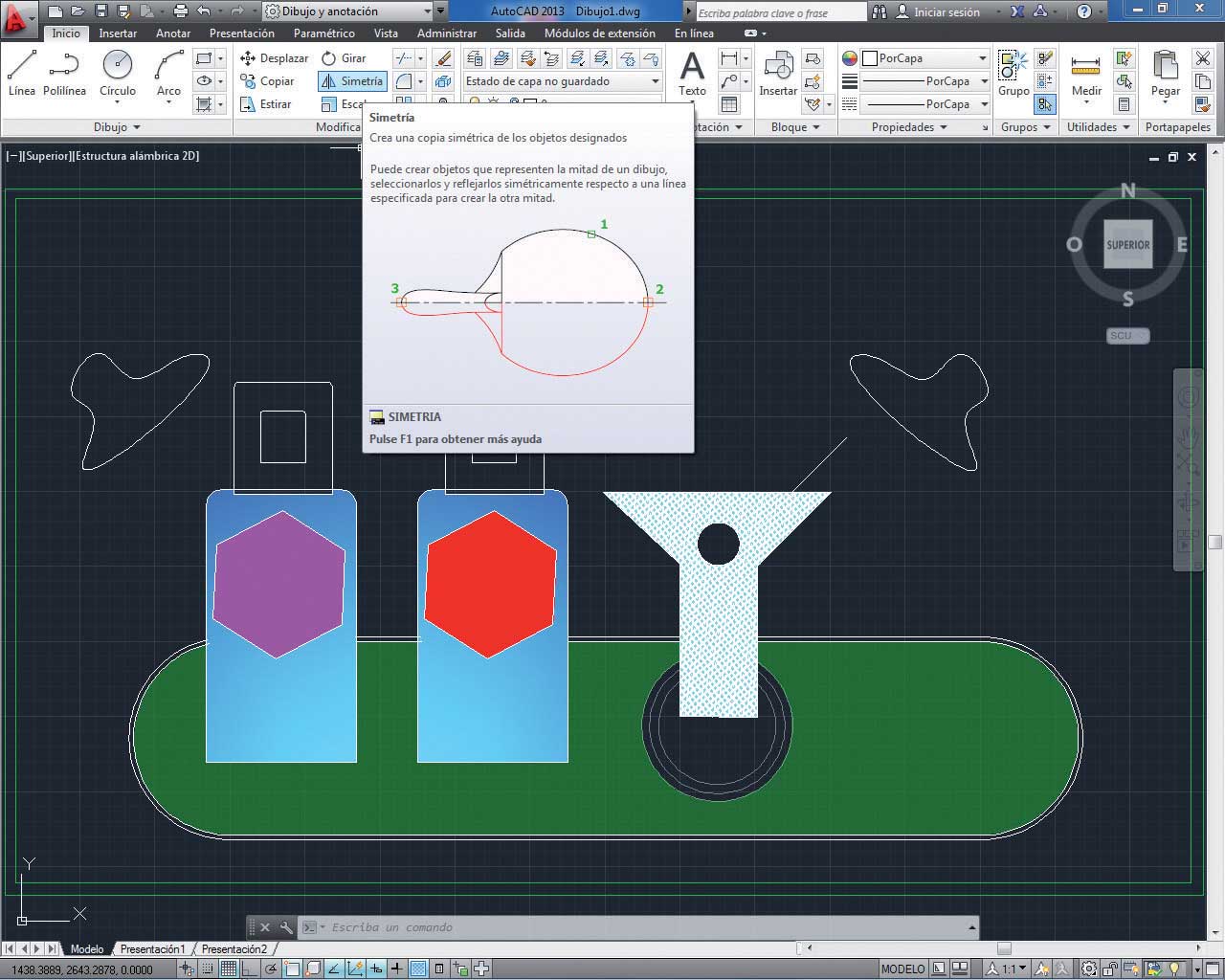Image resolution: width=1225 pixels, height=980 pixels.
Task: Select the Círculo tool
Action: (x=118, y=74)
